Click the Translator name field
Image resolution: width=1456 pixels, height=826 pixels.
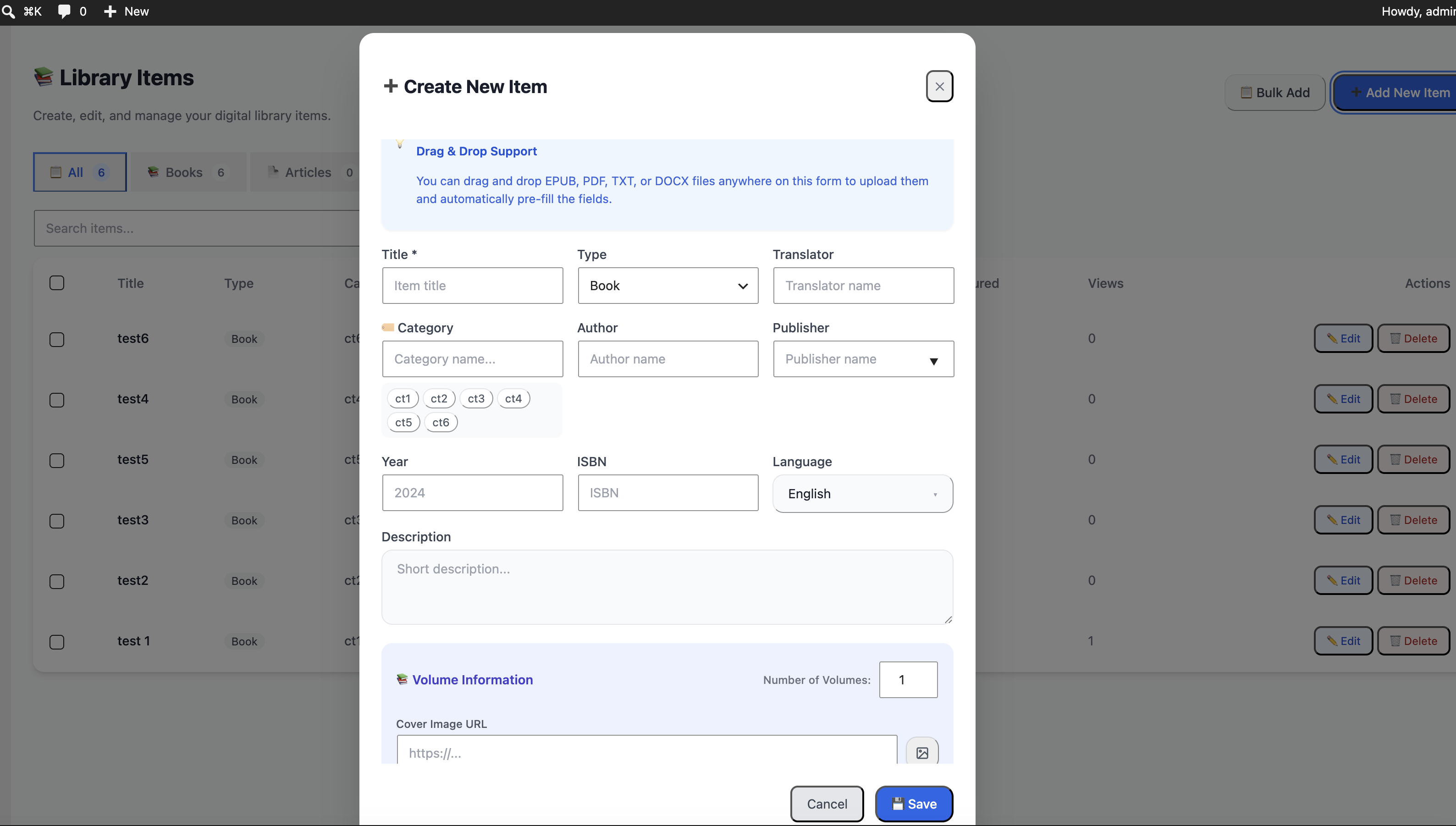[x=863, y=286]
